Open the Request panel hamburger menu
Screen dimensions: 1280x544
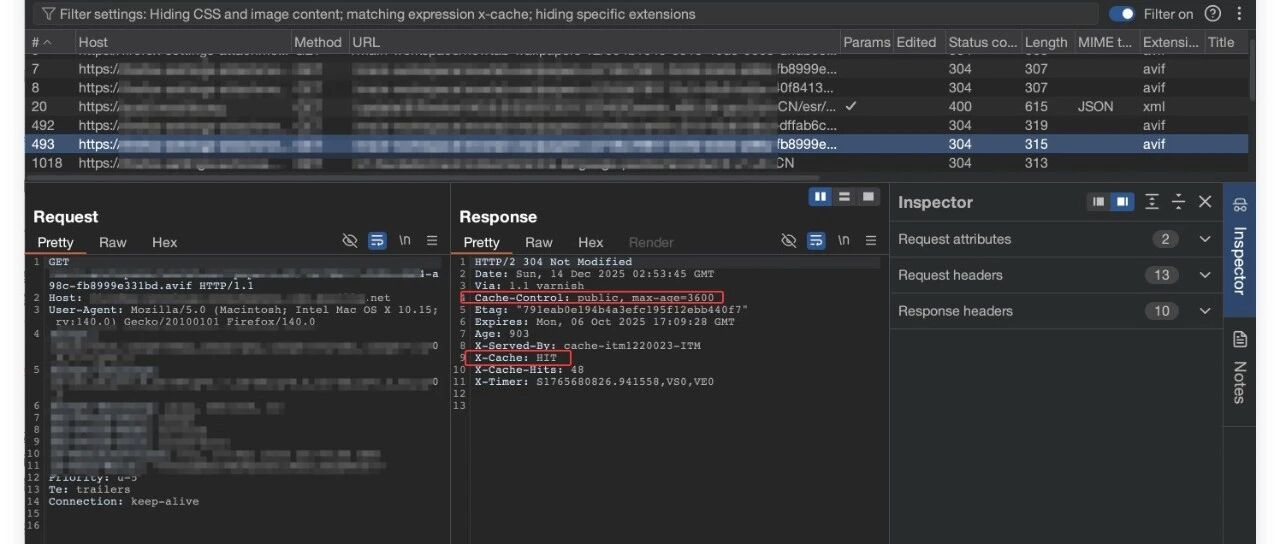pos(432,241)
